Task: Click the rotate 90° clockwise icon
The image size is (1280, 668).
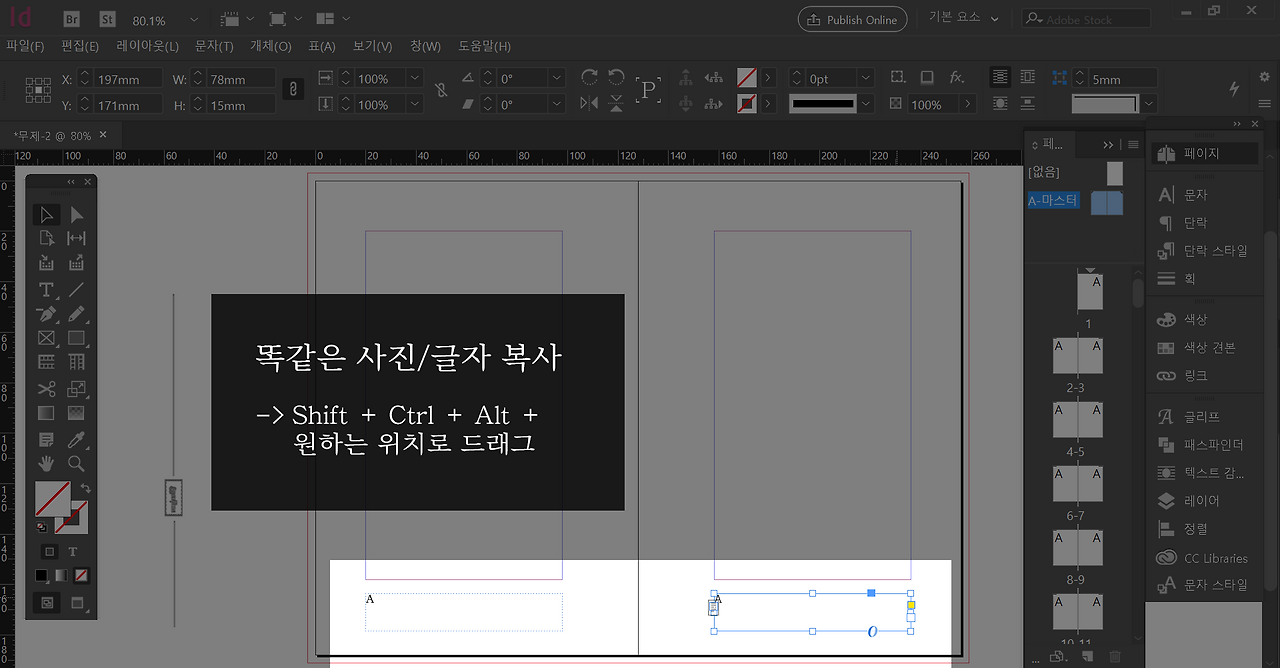Action: [589, 78]
